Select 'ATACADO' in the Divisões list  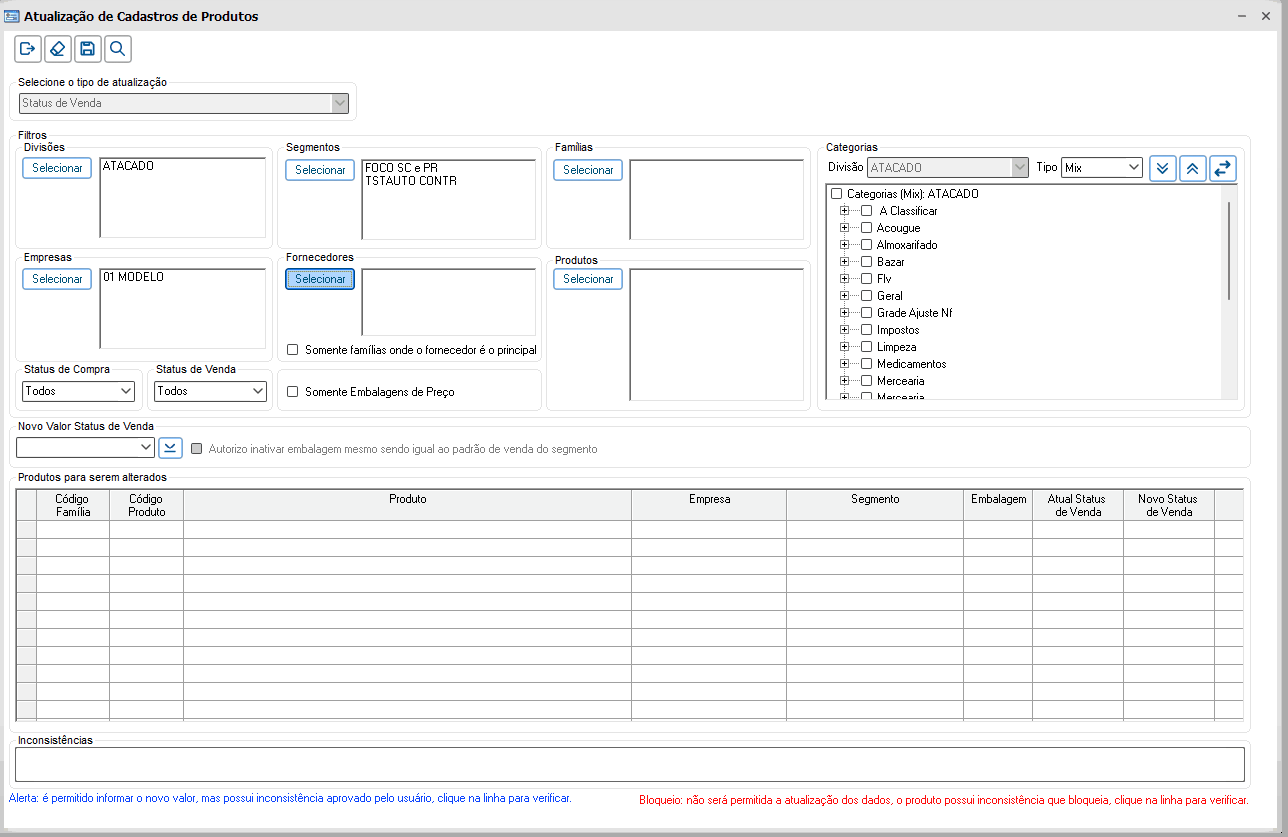128,166
